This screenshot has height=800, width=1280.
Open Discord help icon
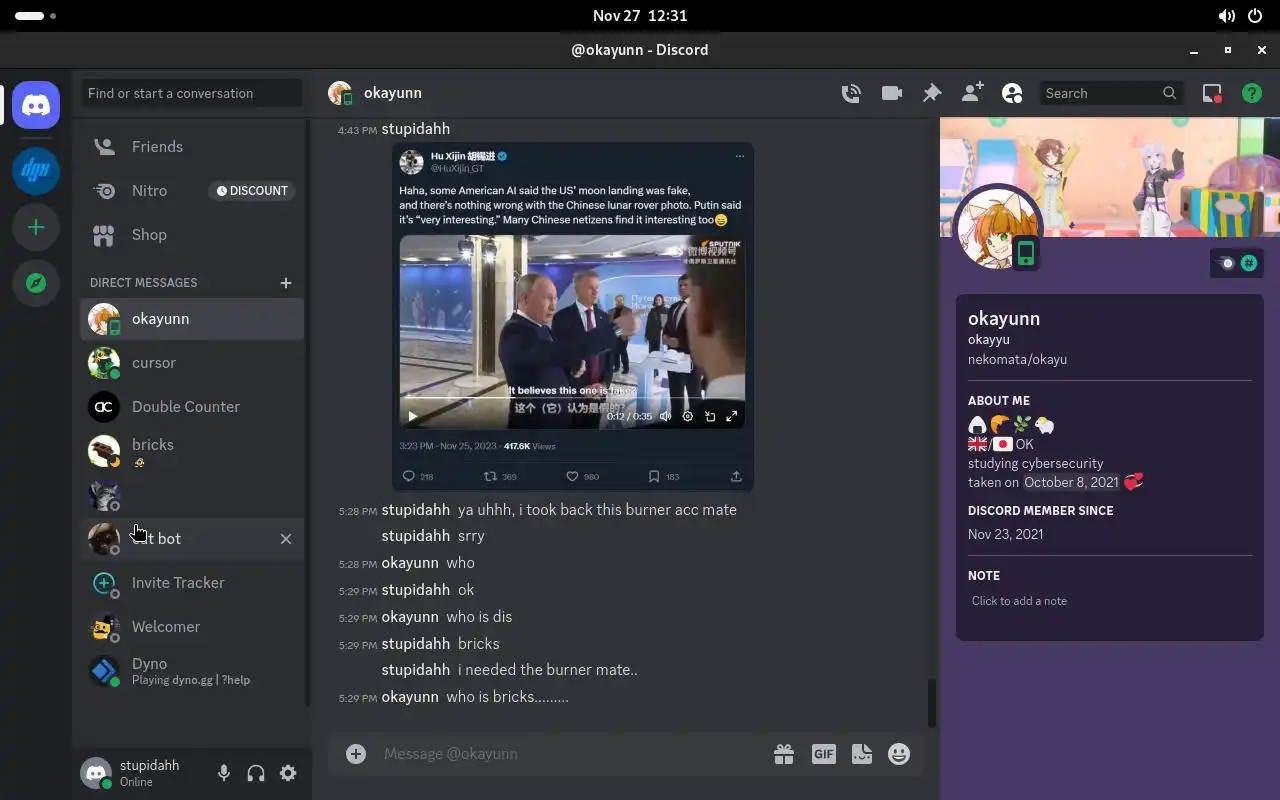(1252, 93)
